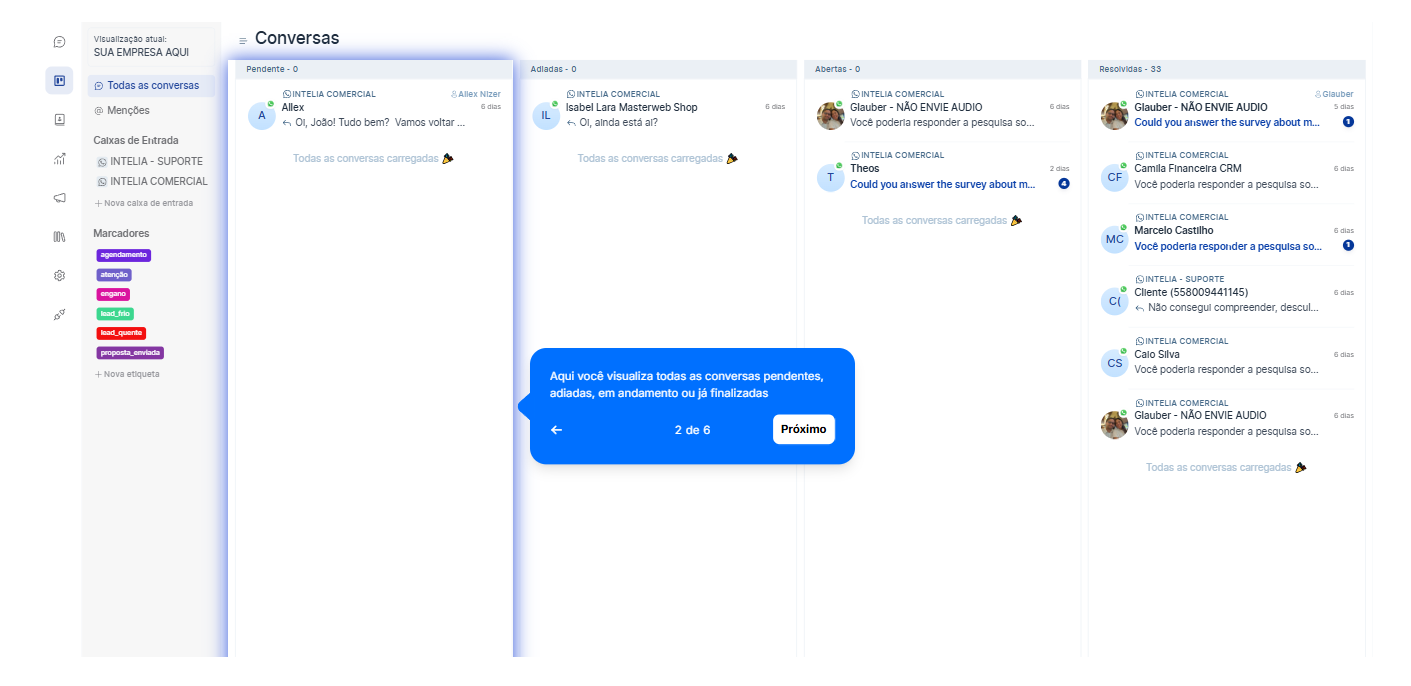
Task: Open the contacts icon in left sidebar
Action: coord(59,119)
